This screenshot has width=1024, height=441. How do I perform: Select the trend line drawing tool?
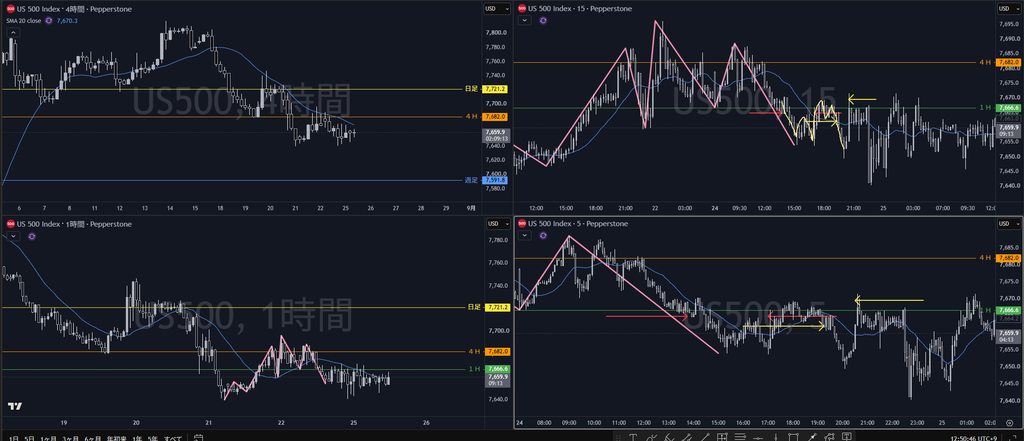click(x=705, y=437)
